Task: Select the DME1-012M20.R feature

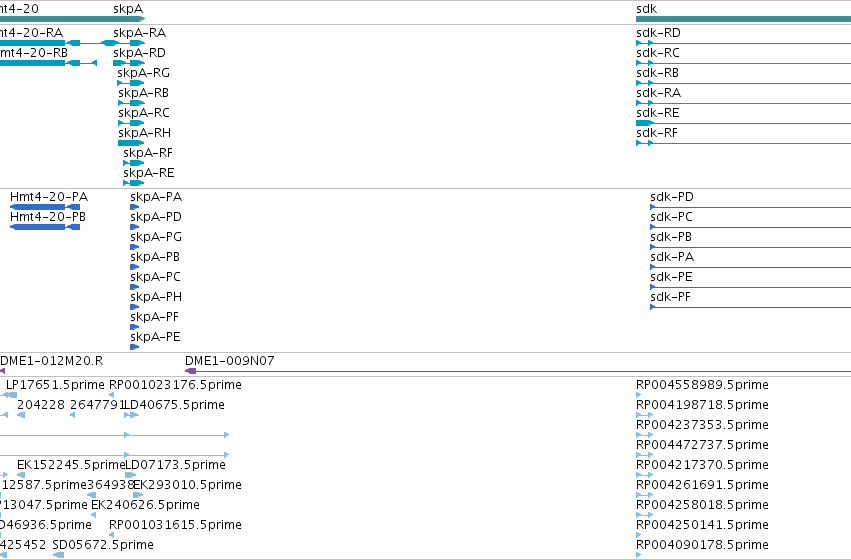Action: (2, 371)
